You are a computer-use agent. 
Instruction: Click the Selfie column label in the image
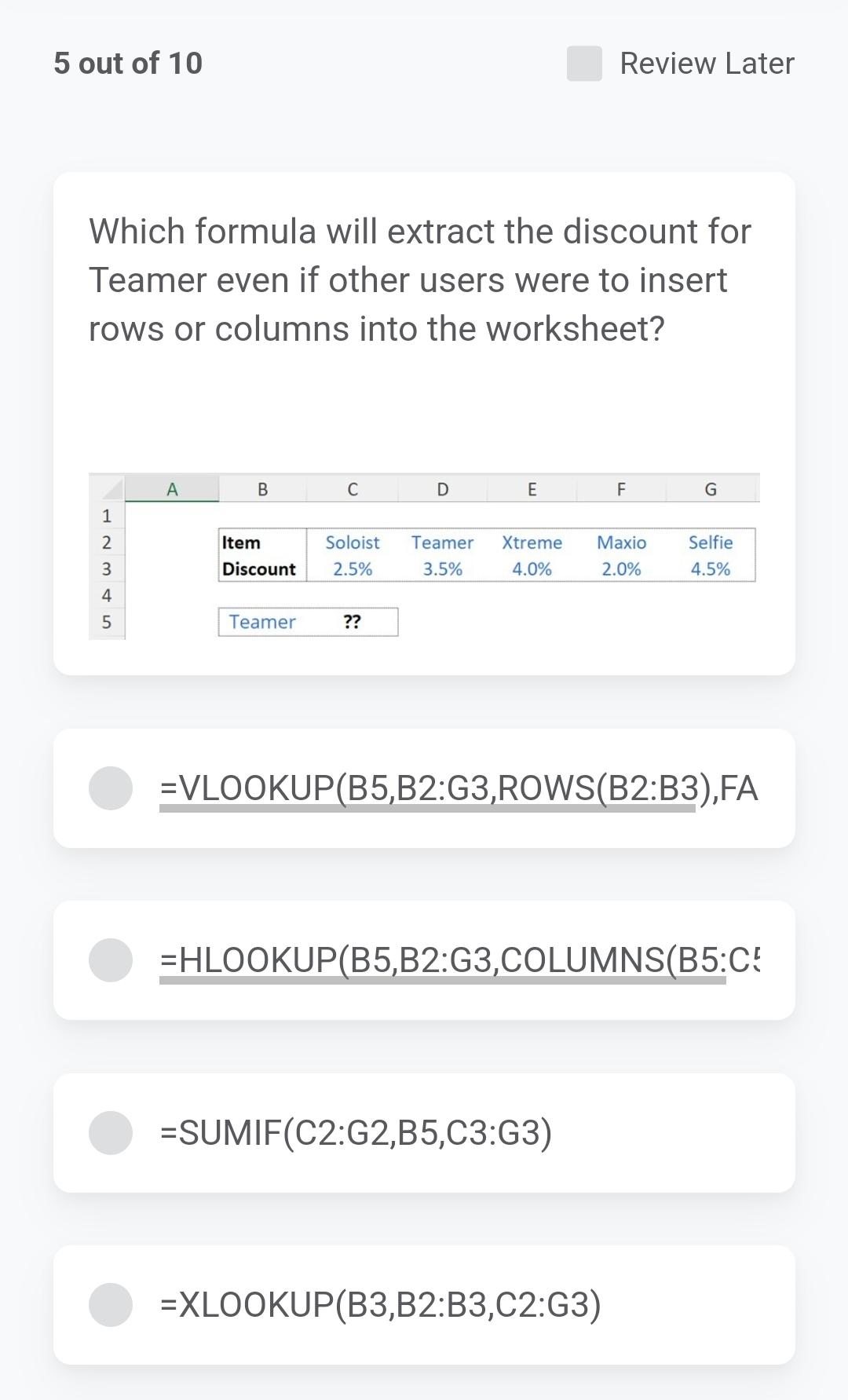click(x=711, y=542)
